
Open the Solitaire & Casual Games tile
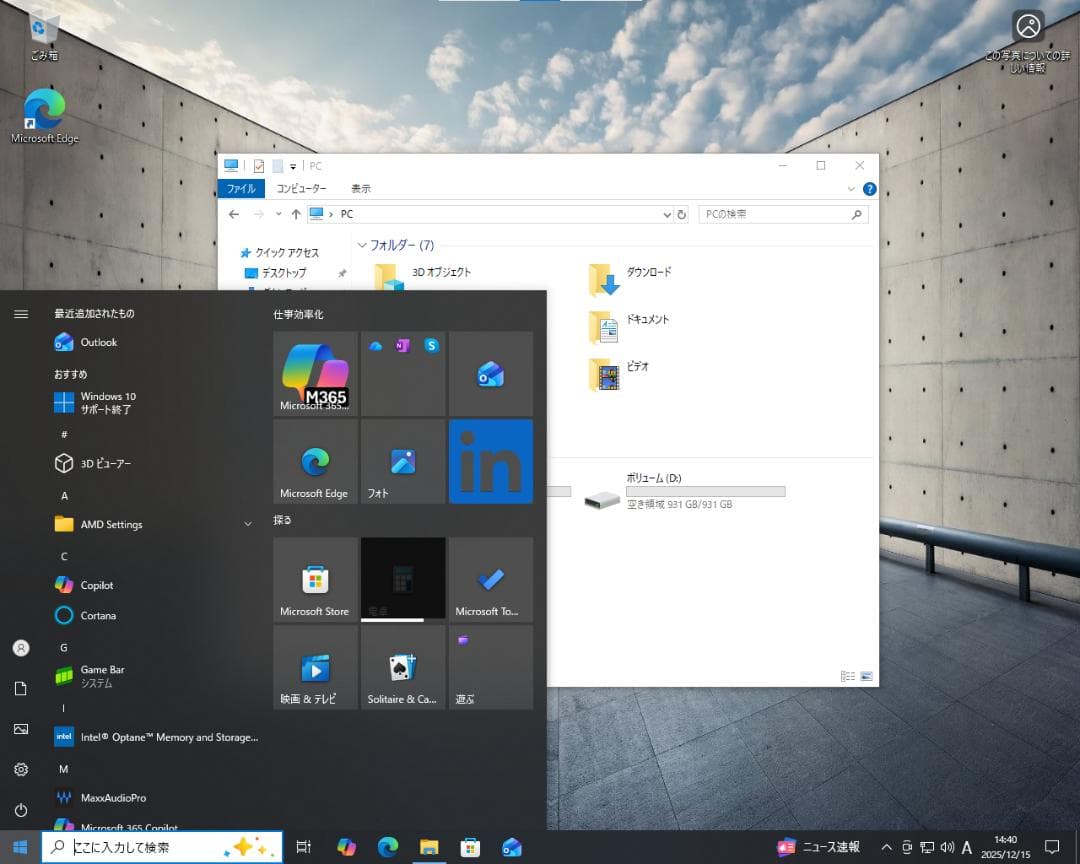(x=402, y=667)
